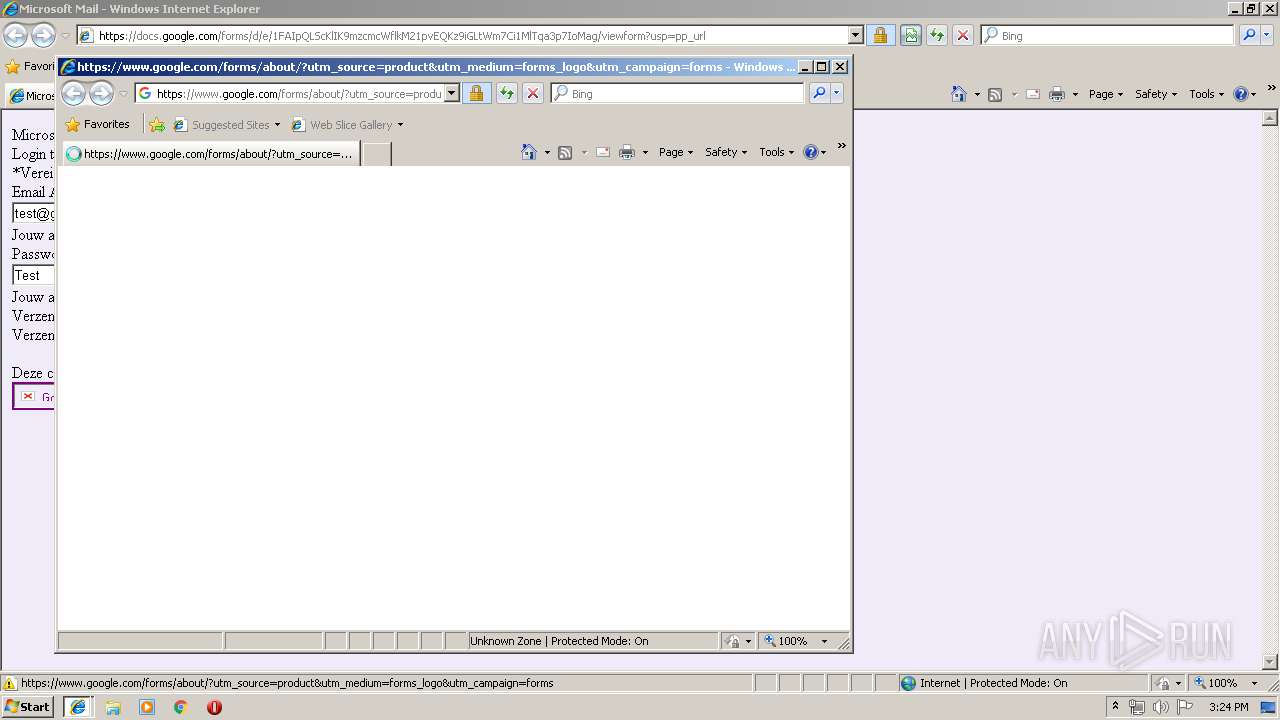Open the Safety menu in the Microsoft Mail window
The height and width of the screenshot is (720, 1280).
[x=1156, y=94]
